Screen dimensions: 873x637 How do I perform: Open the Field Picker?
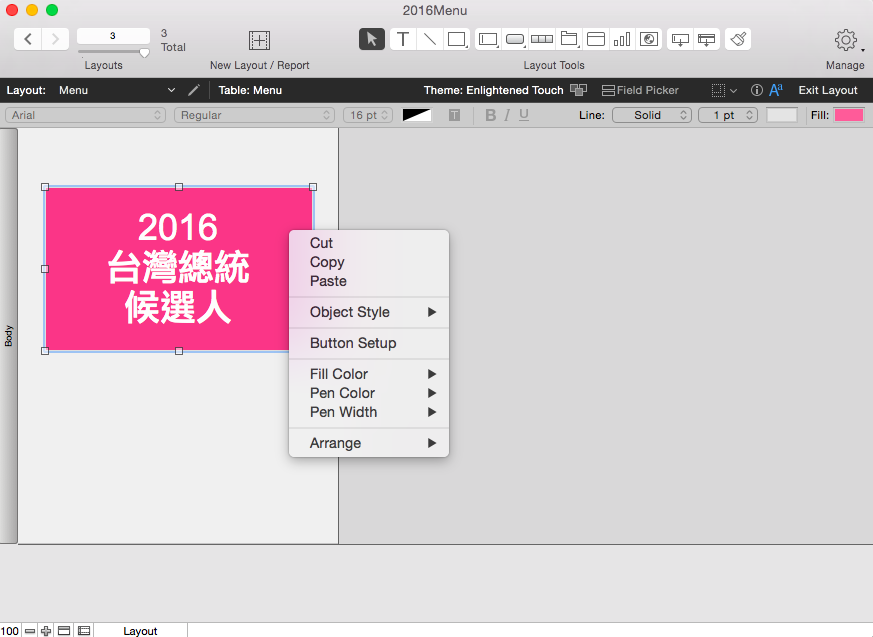tap(640, 90)
